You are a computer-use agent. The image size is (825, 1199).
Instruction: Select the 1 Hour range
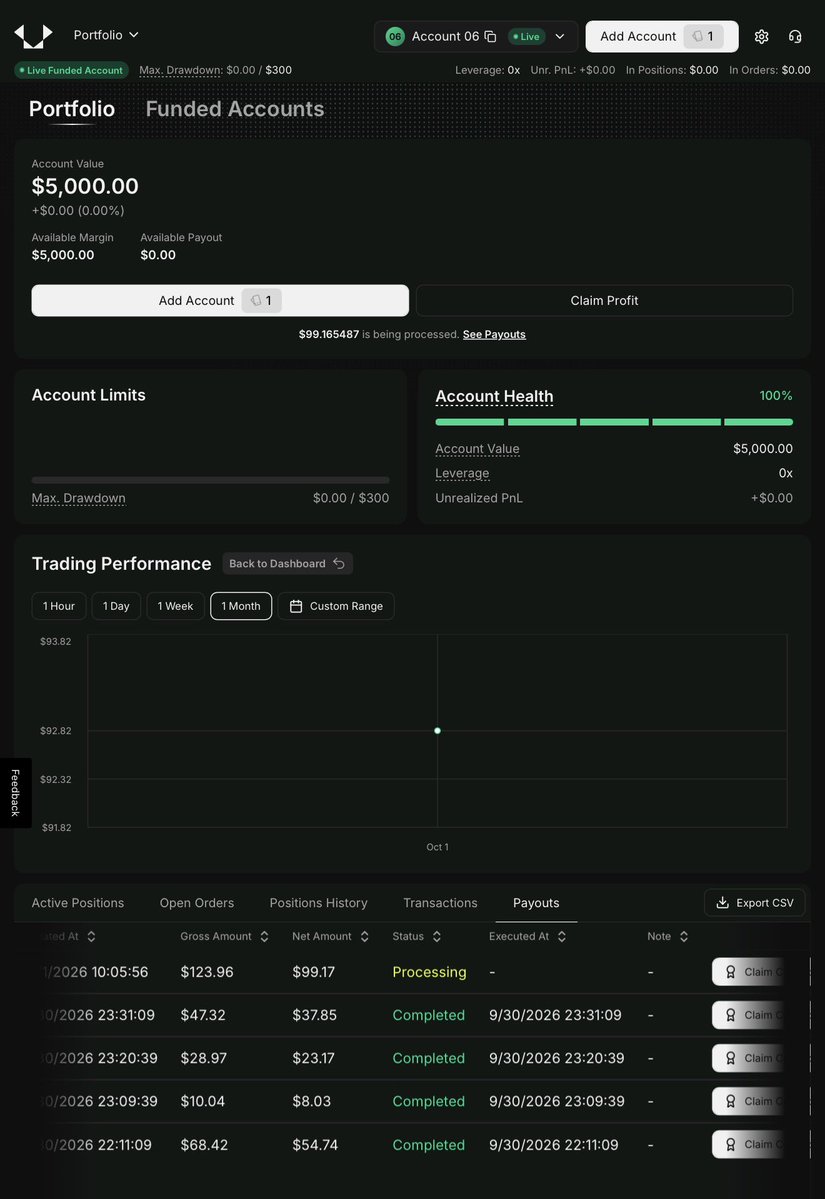click(x=59, y=606)
